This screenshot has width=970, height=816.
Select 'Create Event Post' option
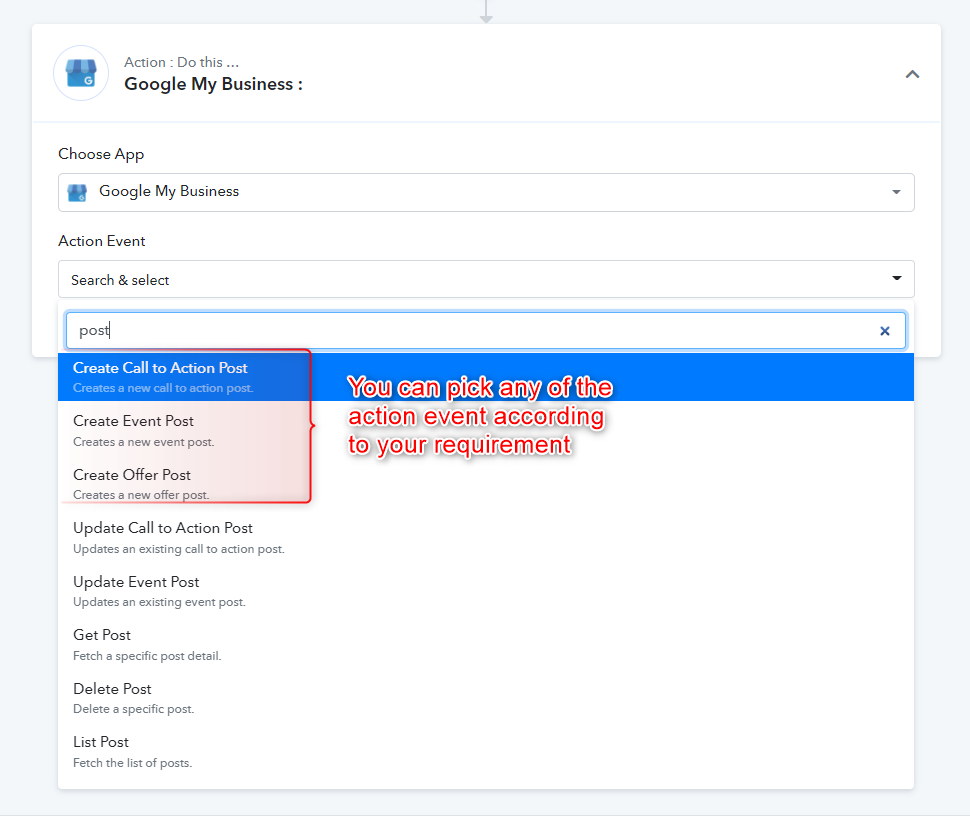(x=486, y=431)
